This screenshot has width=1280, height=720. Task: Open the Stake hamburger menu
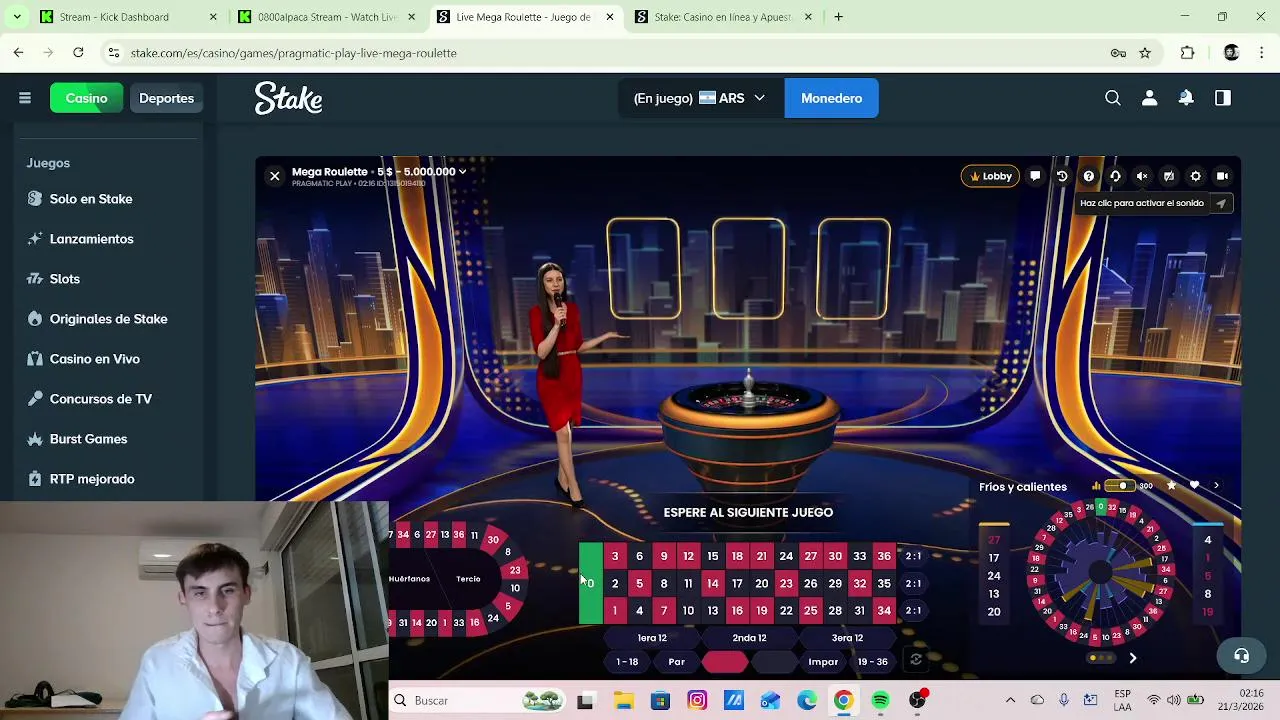[x=25, y=98]
